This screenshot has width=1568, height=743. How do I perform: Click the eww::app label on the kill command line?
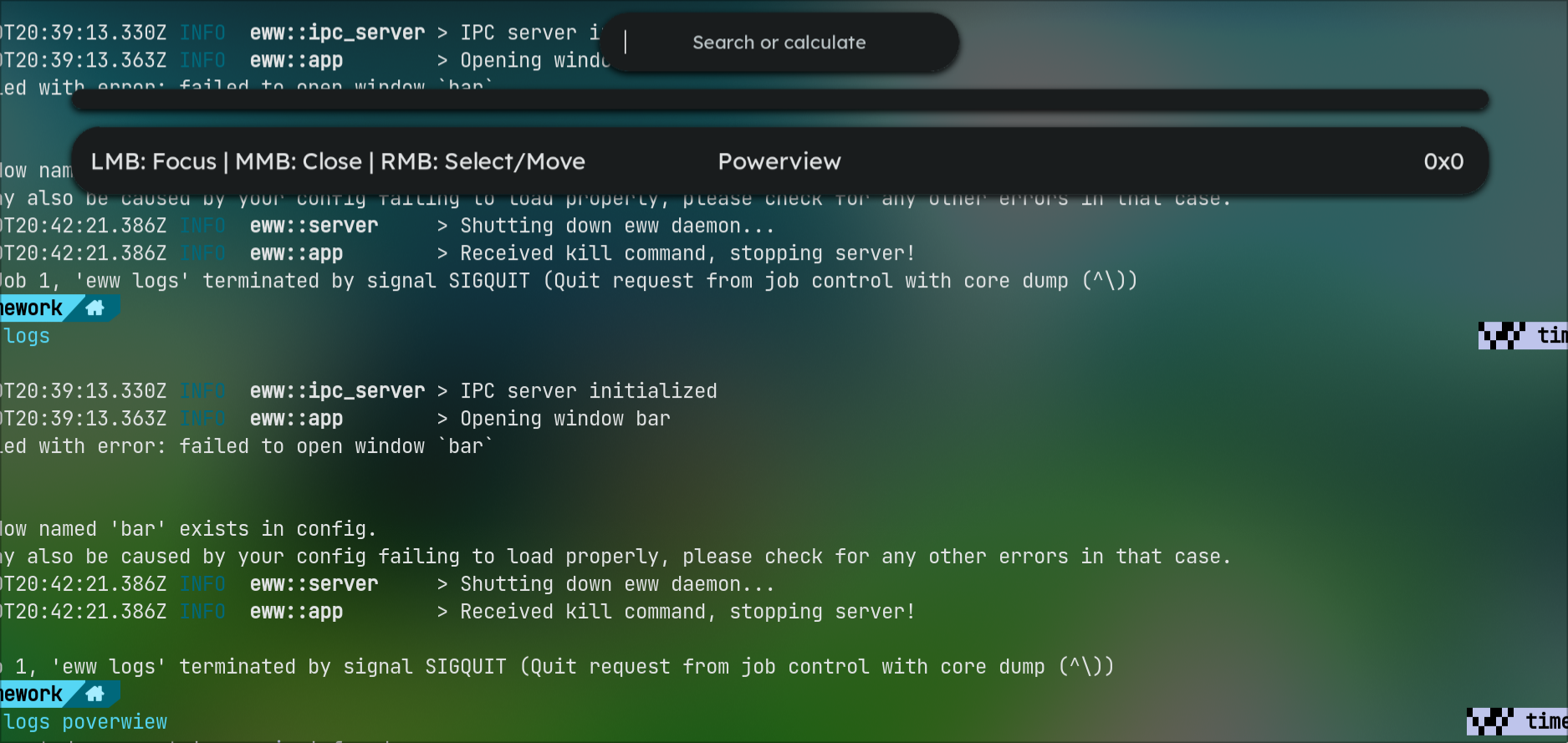click(295, 611)
